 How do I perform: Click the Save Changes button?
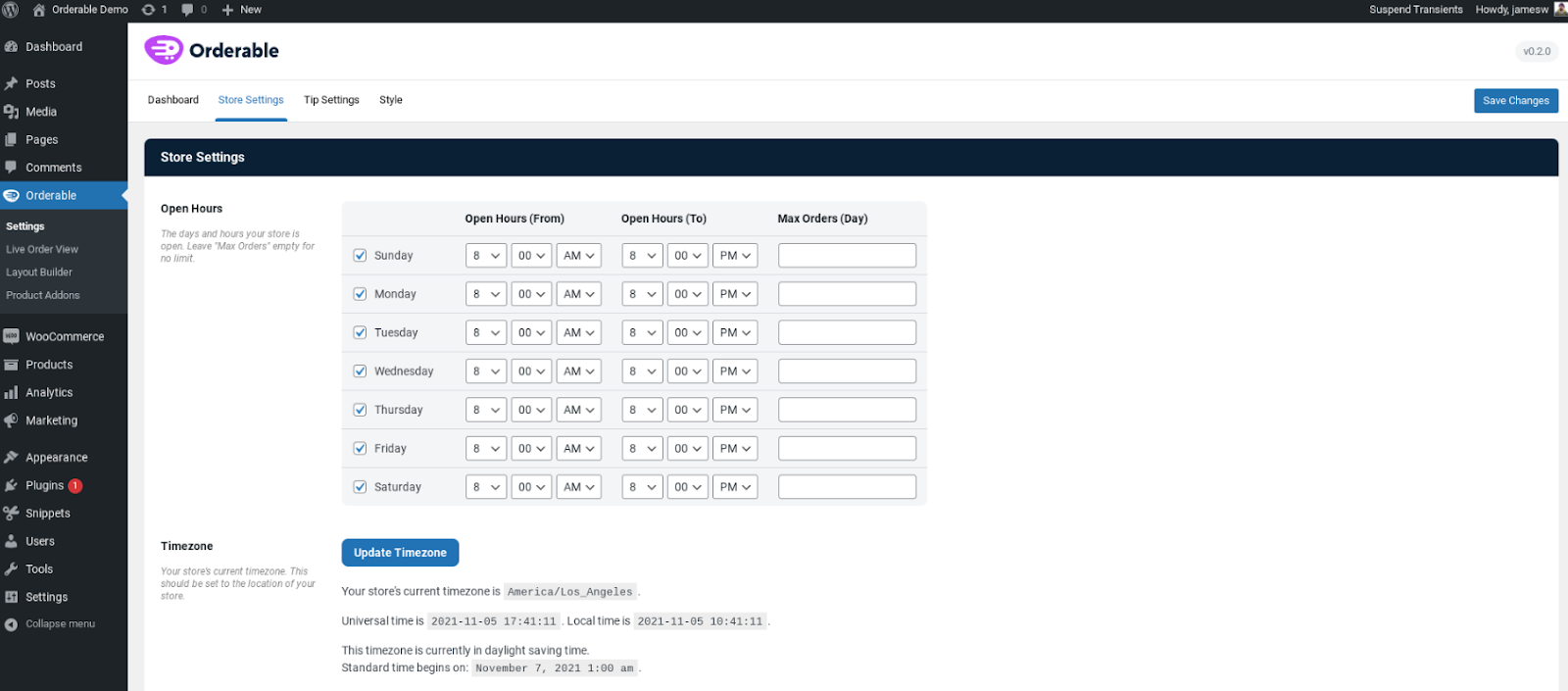tap(1516, 101)
